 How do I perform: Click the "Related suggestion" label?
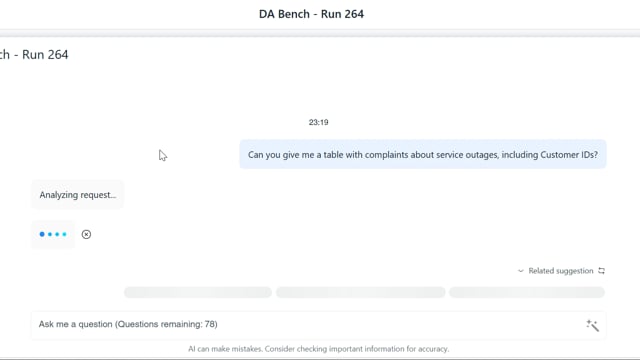pyautogui.click(x=561, y=271)
